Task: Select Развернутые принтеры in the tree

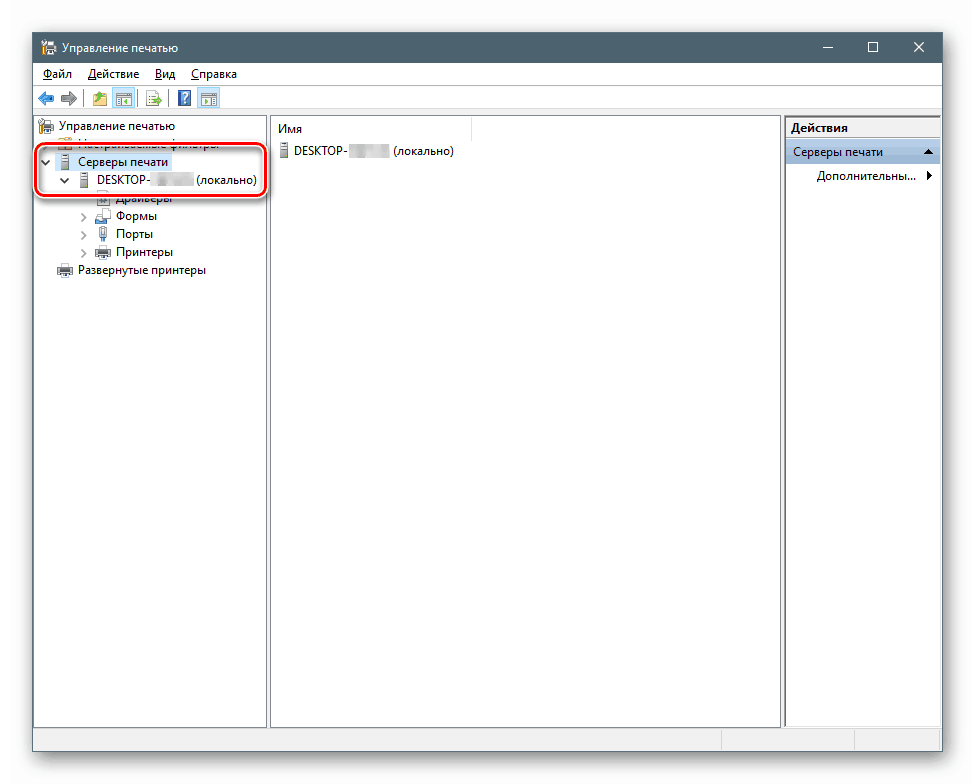Action: [x=142, y=270]
